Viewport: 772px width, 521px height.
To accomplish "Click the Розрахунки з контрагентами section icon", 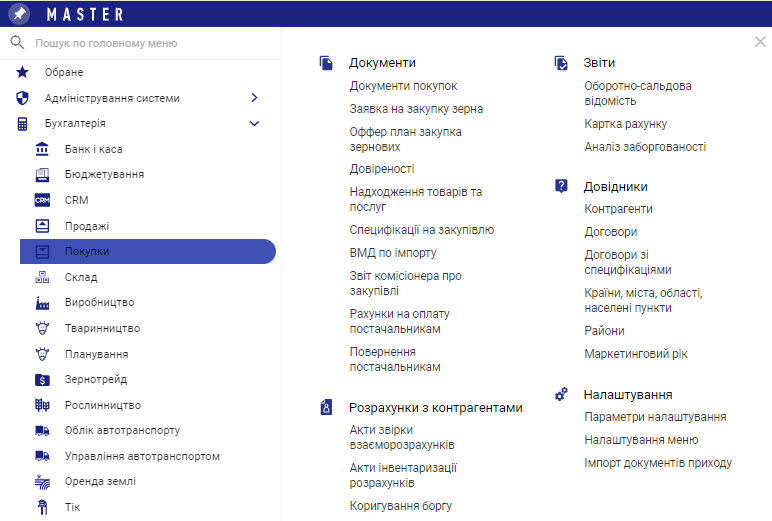I will (326, 407).
